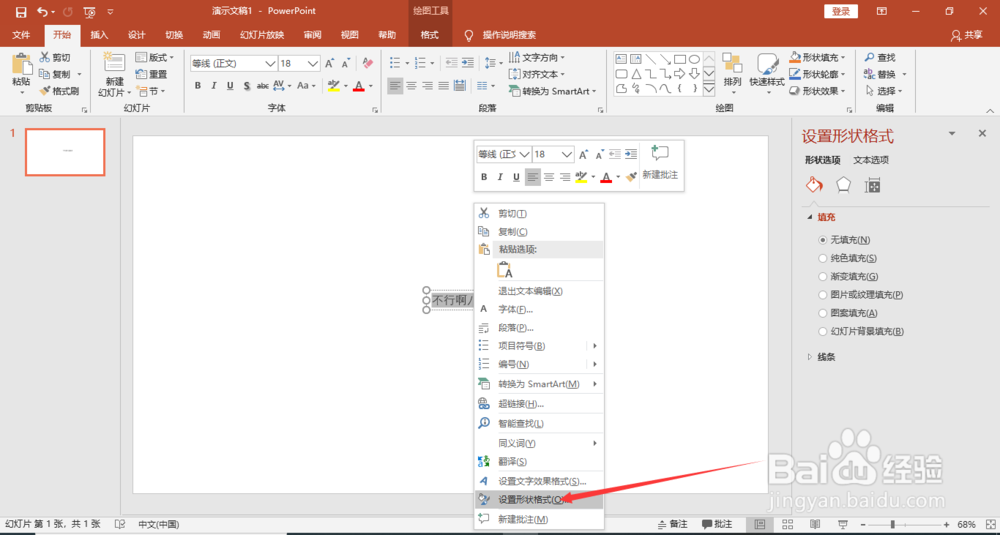This screenshot has height=535, width=1000.
Task: Open Text Direction (文字方向) dropdown
Action: (537, 57)
